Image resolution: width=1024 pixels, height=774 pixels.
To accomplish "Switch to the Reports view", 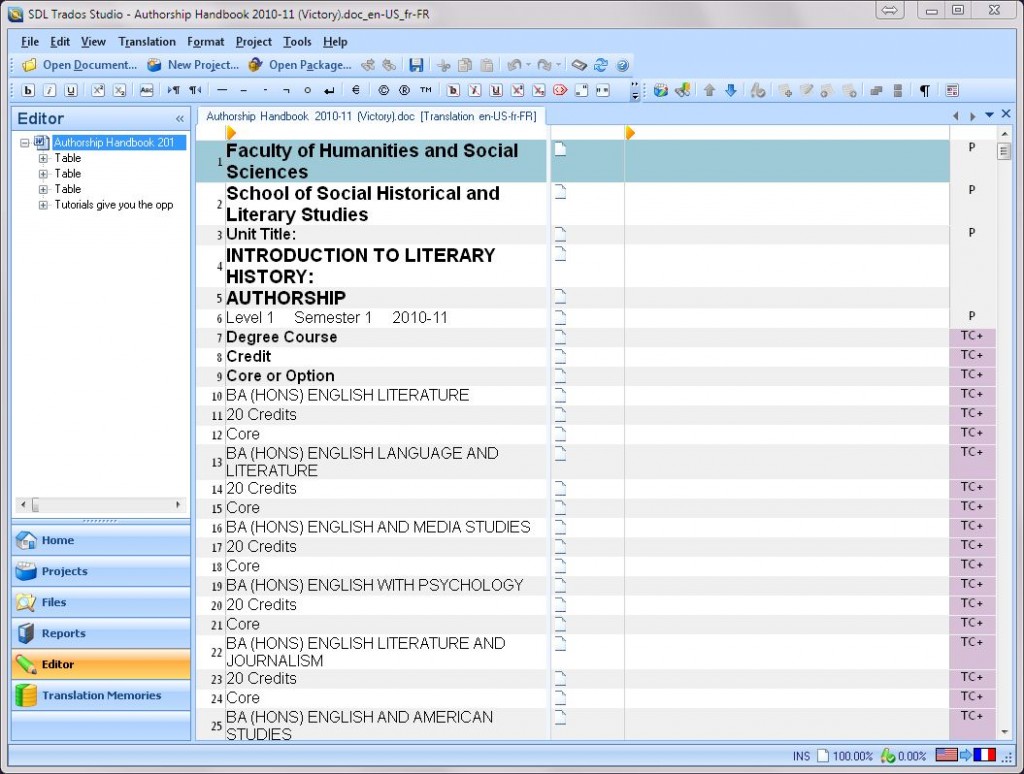I will [x=101, y=634].
